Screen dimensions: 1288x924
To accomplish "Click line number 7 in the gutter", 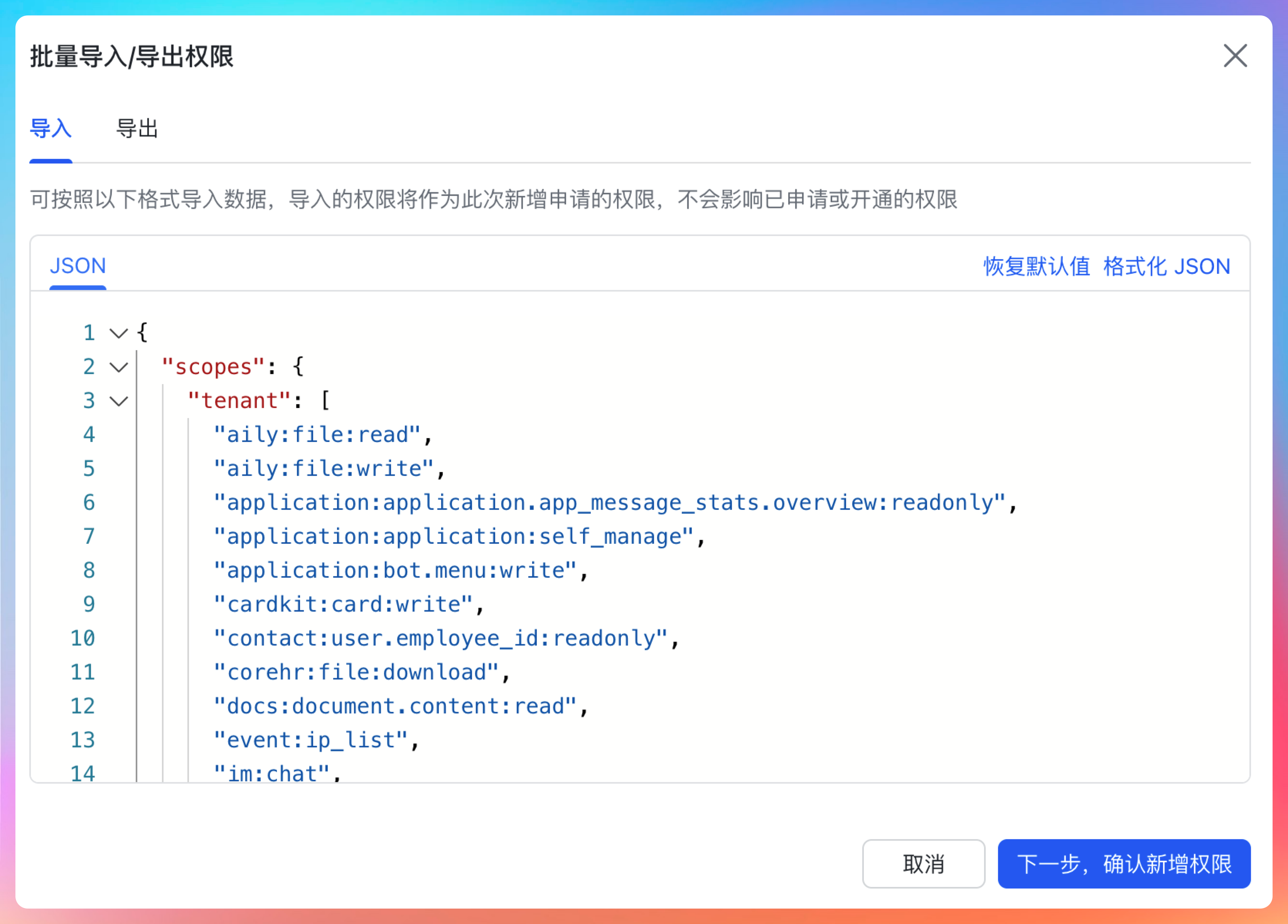I will 89,537.
